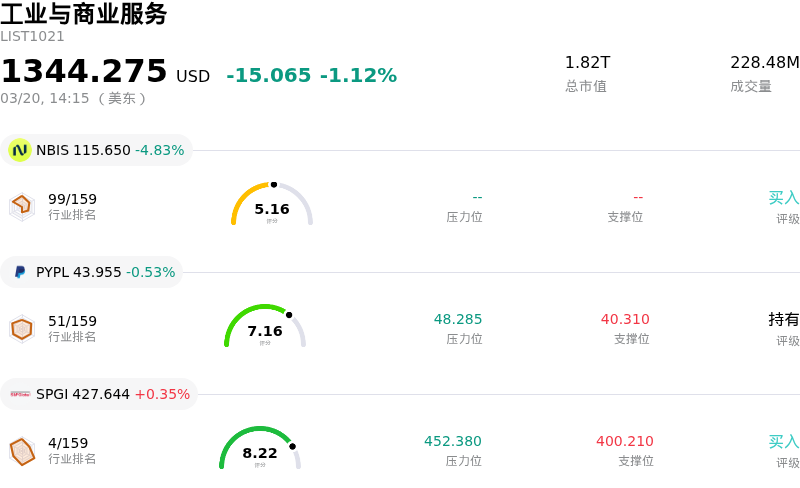
Task: Click the radar chart icon beside 4/159
Action: click(22, 451)
